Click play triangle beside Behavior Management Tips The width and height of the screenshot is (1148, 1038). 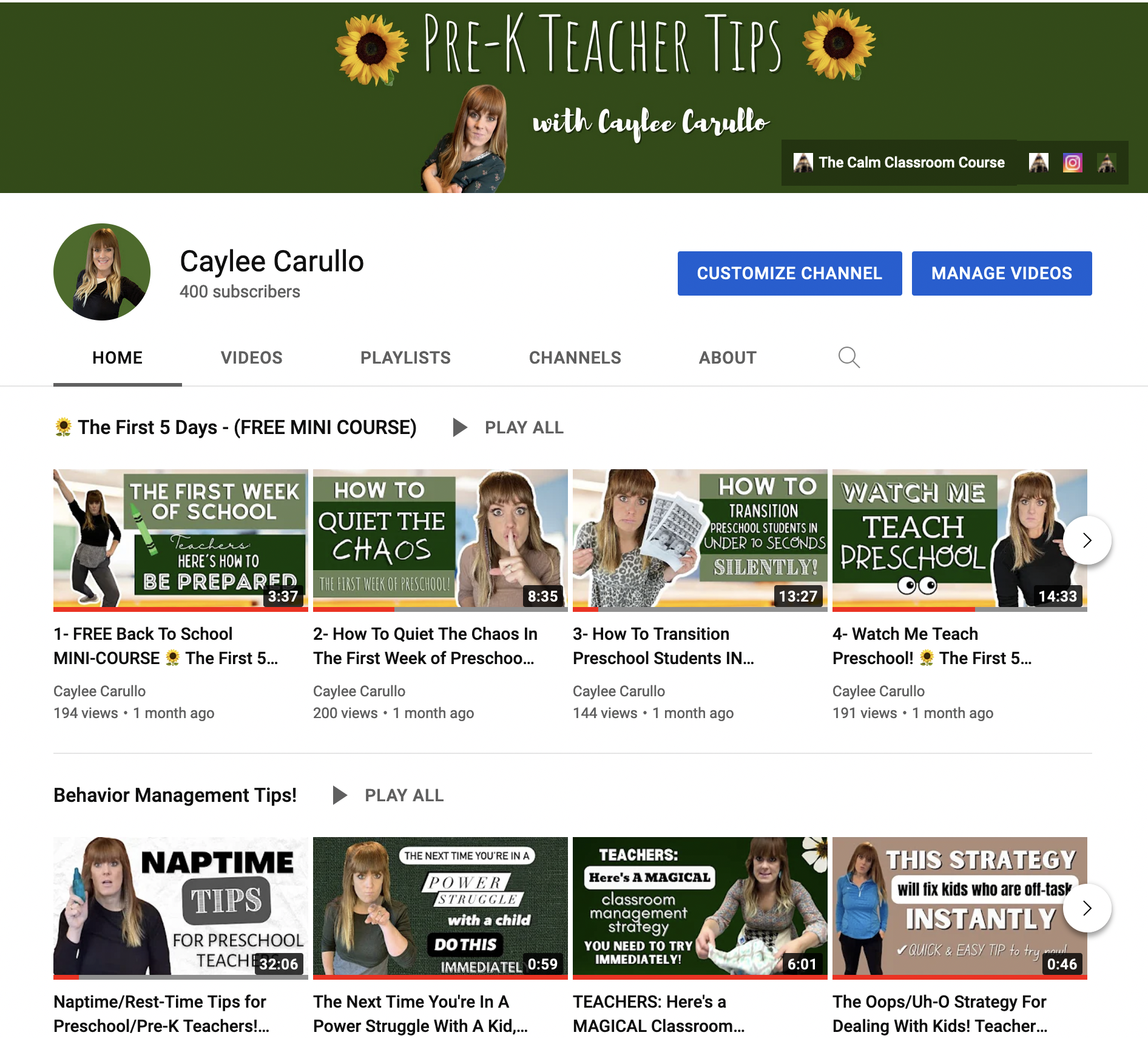(340, 795)
